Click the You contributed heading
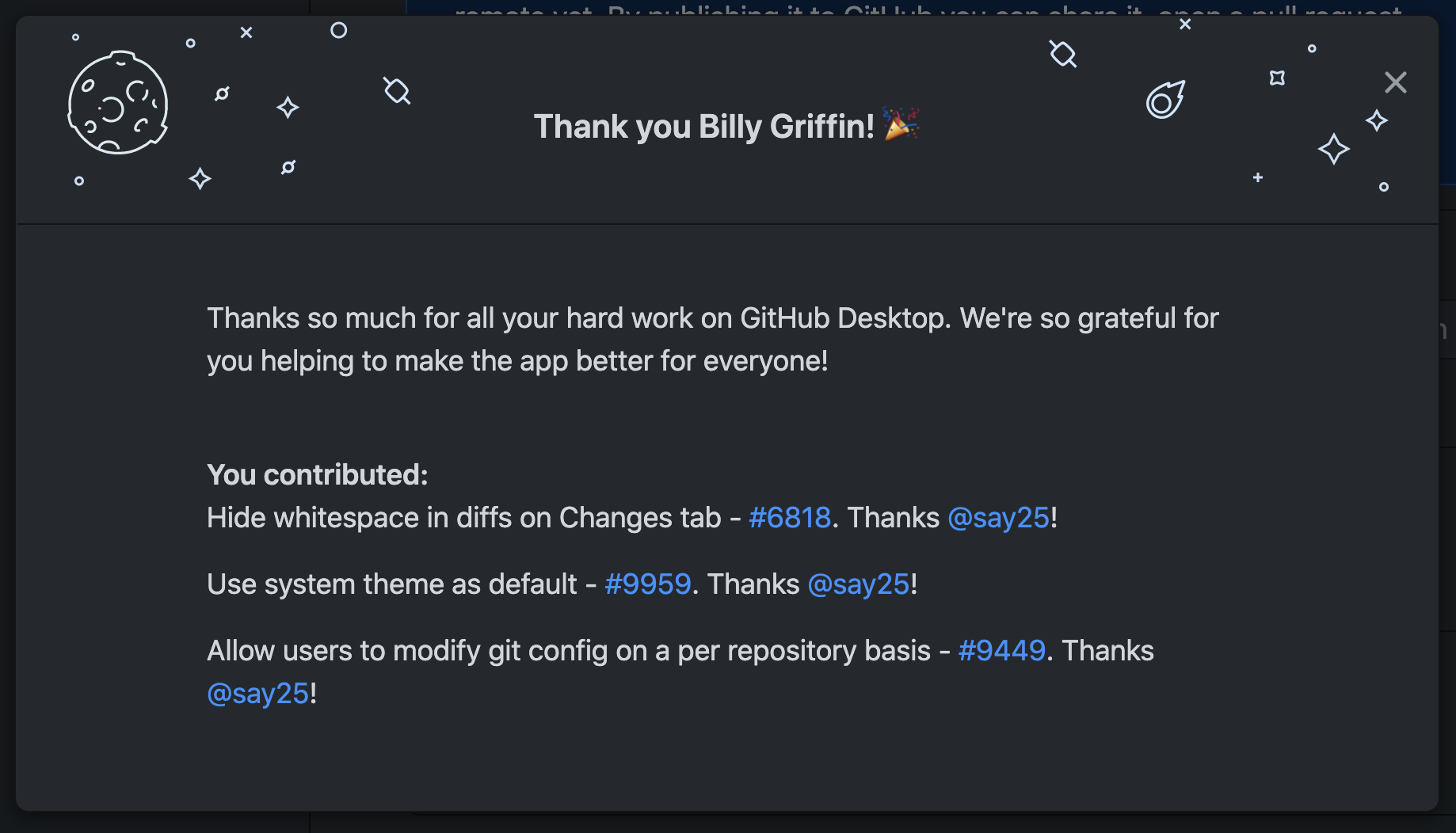The image size is (1456, 833). tap(317, 474)
